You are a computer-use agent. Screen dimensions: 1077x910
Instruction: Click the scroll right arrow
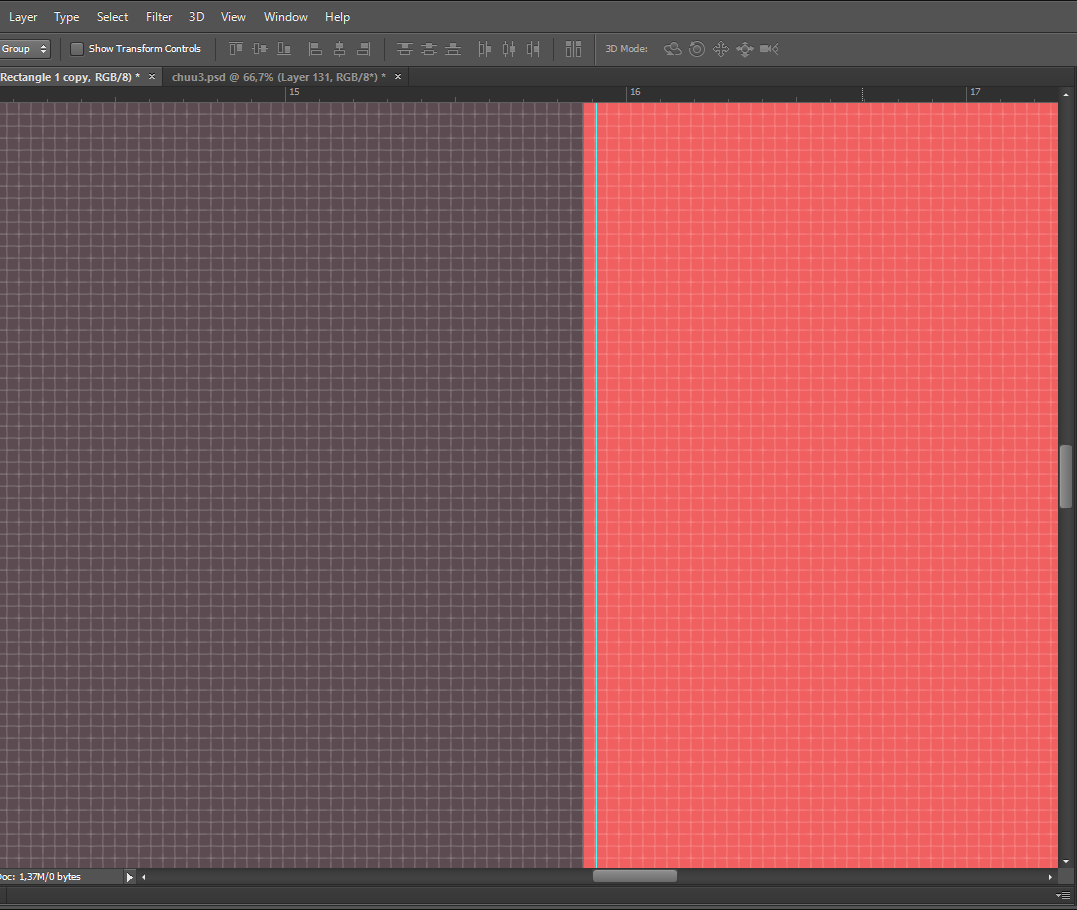pyautogui.click(x=1050, y=877)
